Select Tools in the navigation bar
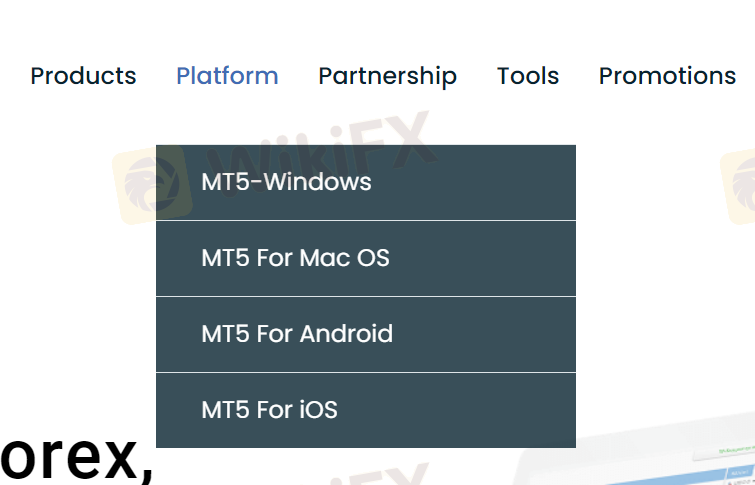The image size is (755, 485). click(x=528, y=76)
